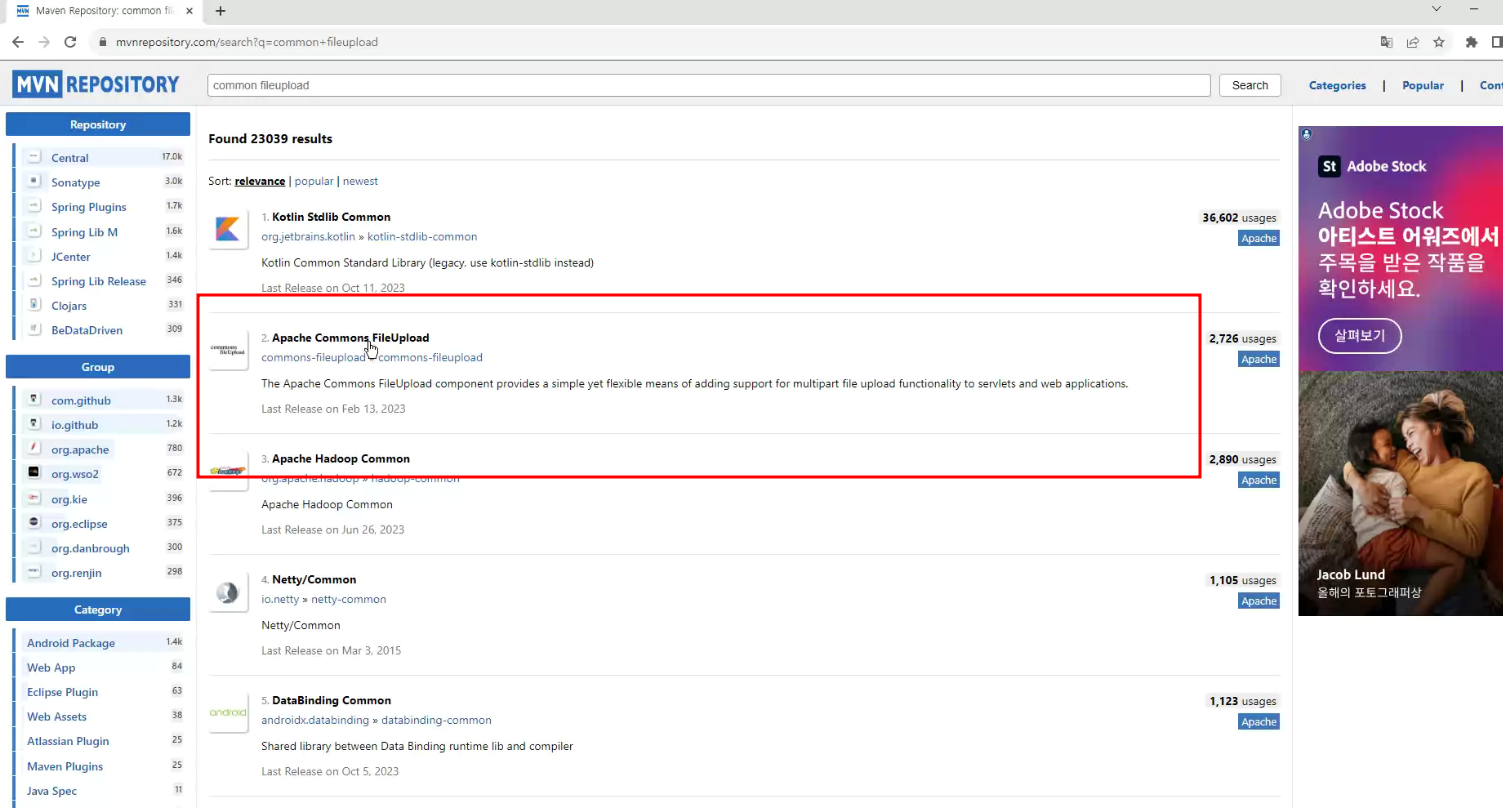
Task: Filter by Central repository
Action: tap(70, 158)
